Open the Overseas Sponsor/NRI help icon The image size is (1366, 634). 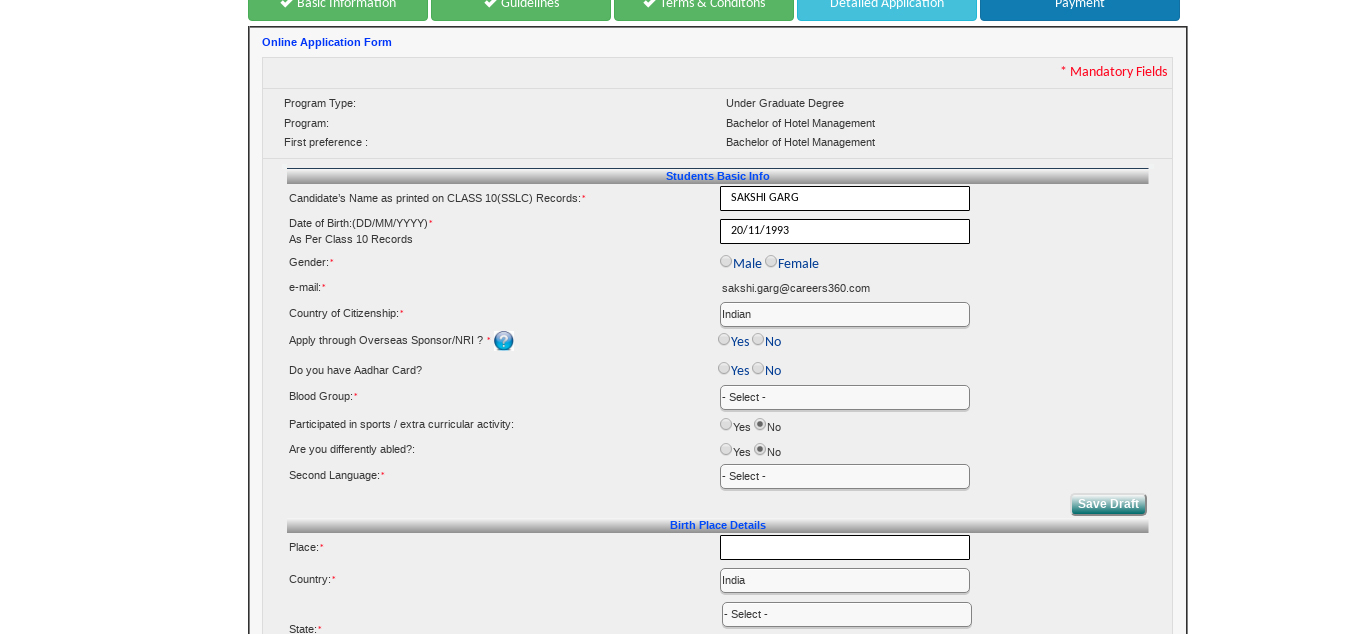pyautogui.click(x=503, y=340)
